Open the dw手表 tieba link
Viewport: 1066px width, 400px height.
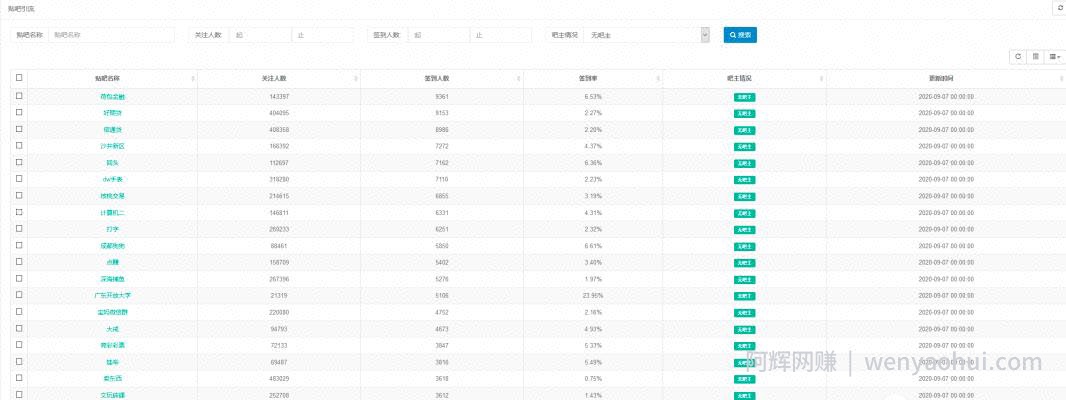(x=112, y=180)
